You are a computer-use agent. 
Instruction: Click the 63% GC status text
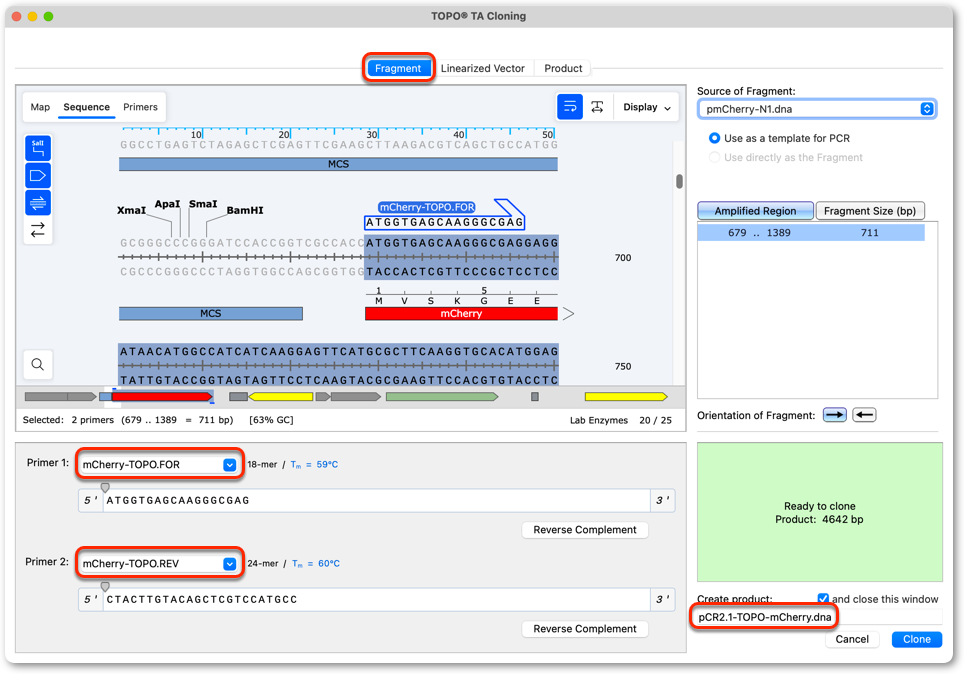[271, 420]
